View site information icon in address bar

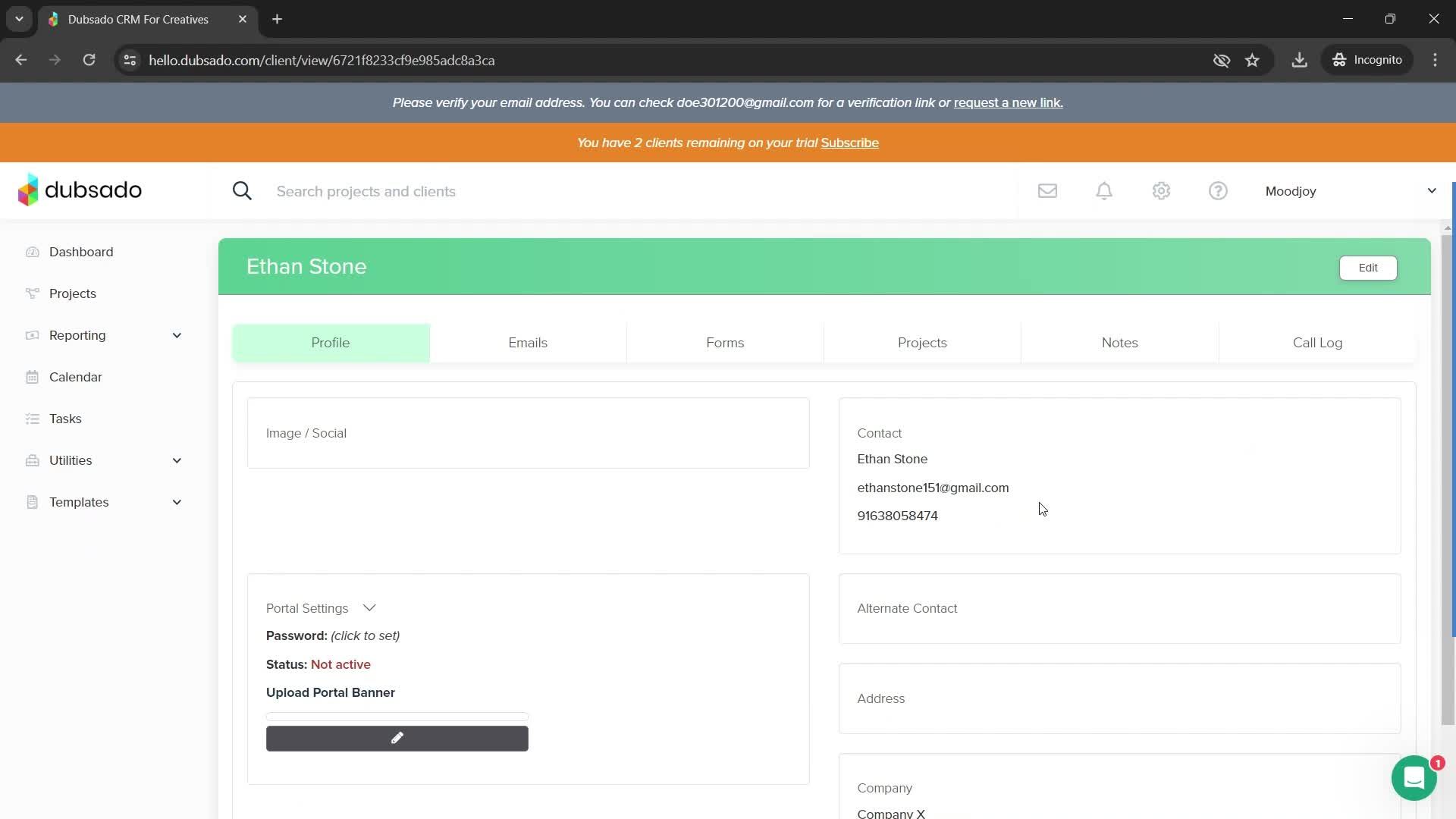(x=130, y=60)
